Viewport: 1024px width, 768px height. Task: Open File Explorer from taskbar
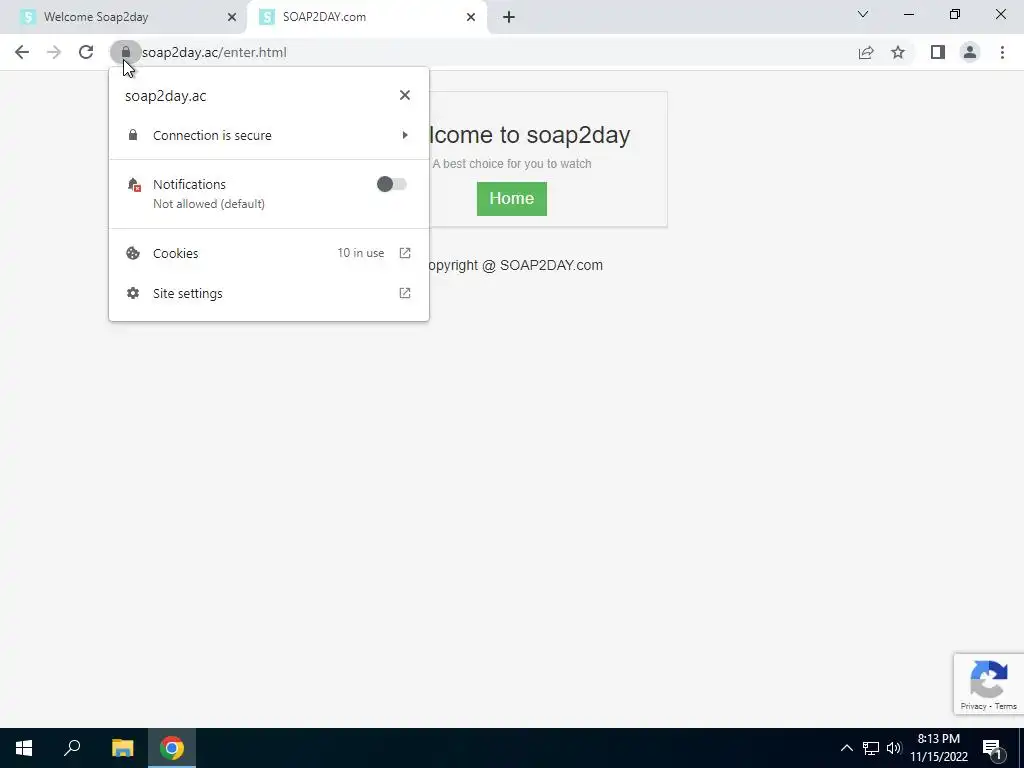coord(122,748)
